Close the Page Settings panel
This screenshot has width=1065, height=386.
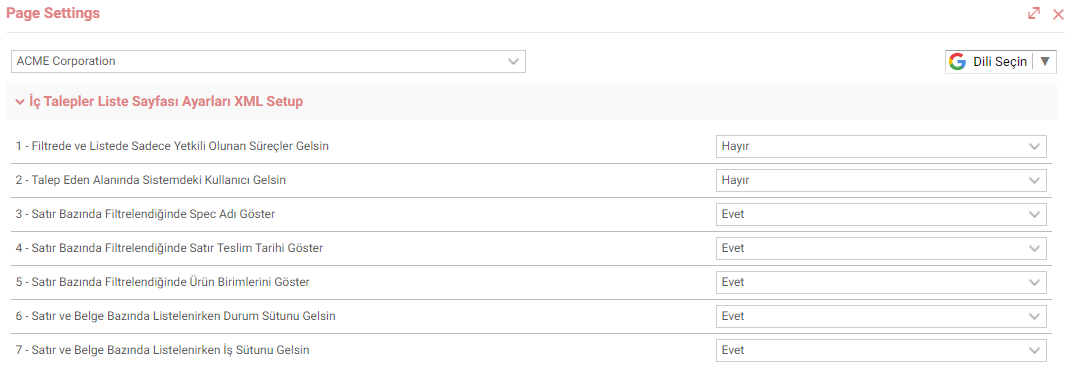pyautogui.click(x=1058, y=14)
